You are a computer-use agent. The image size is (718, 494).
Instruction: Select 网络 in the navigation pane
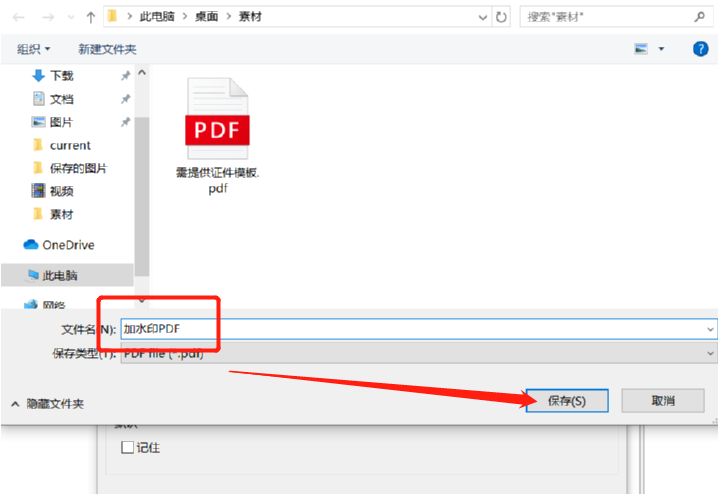(45, 304)
